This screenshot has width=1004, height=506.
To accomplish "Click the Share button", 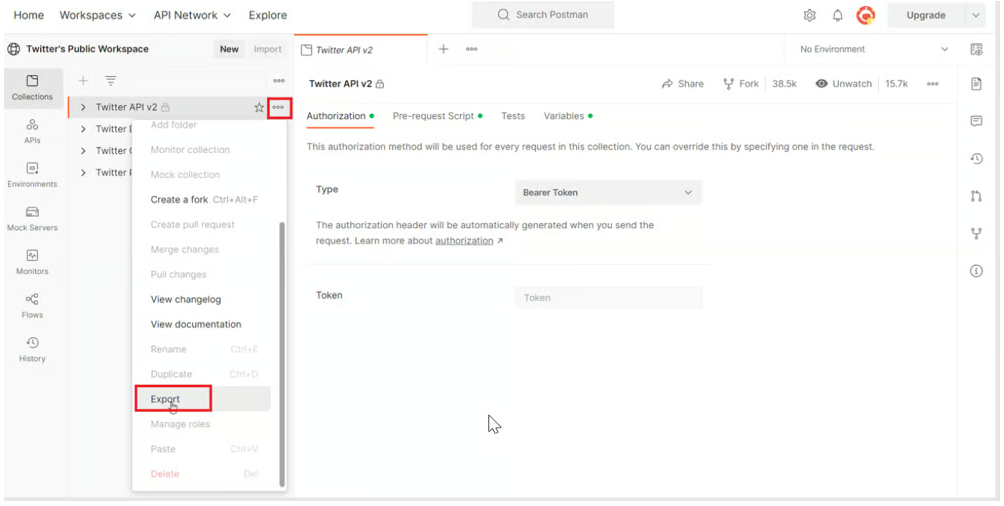I will [683, 84].
